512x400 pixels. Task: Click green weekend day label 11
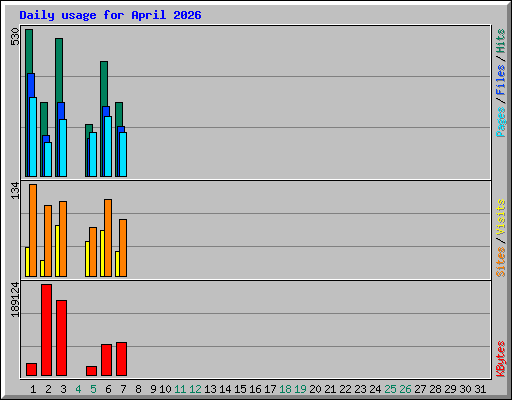click(x=180, y=389)
